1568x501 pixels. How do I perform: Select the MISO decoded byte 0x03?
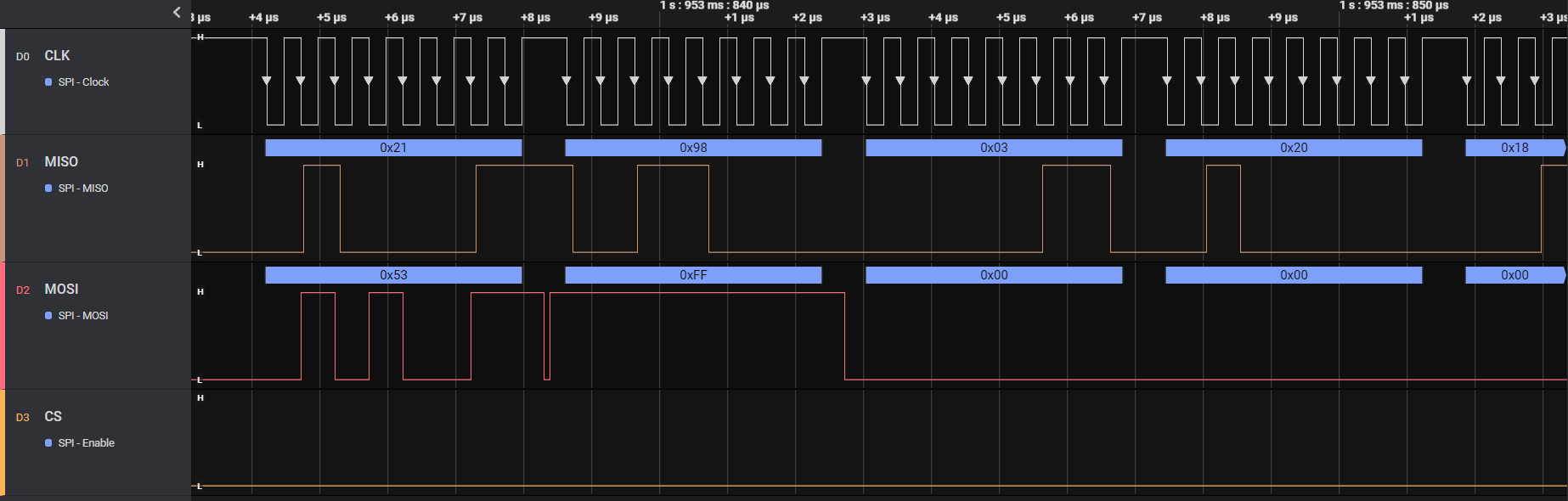coord(994,148)
